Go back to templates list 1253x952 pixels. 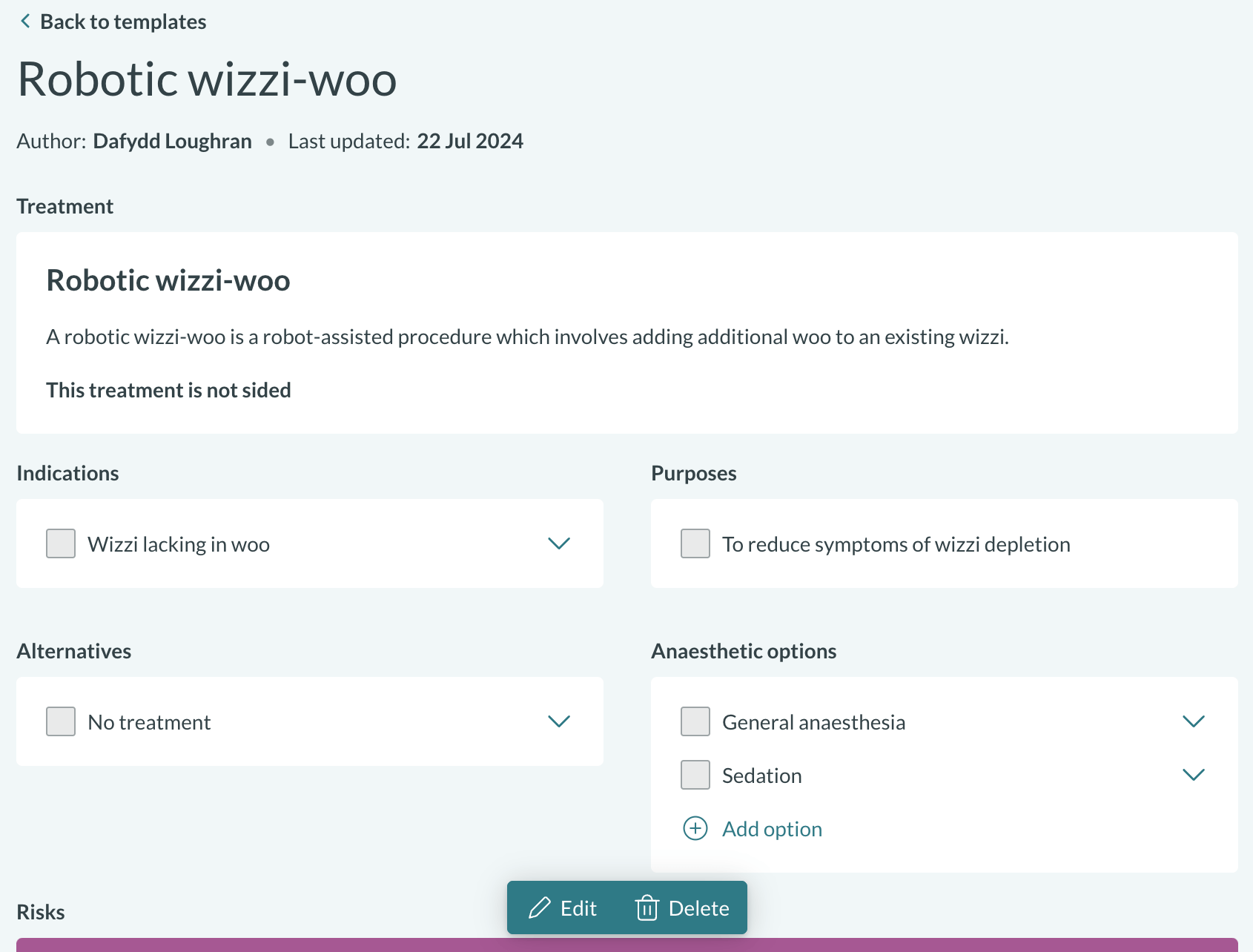[122, 22]
